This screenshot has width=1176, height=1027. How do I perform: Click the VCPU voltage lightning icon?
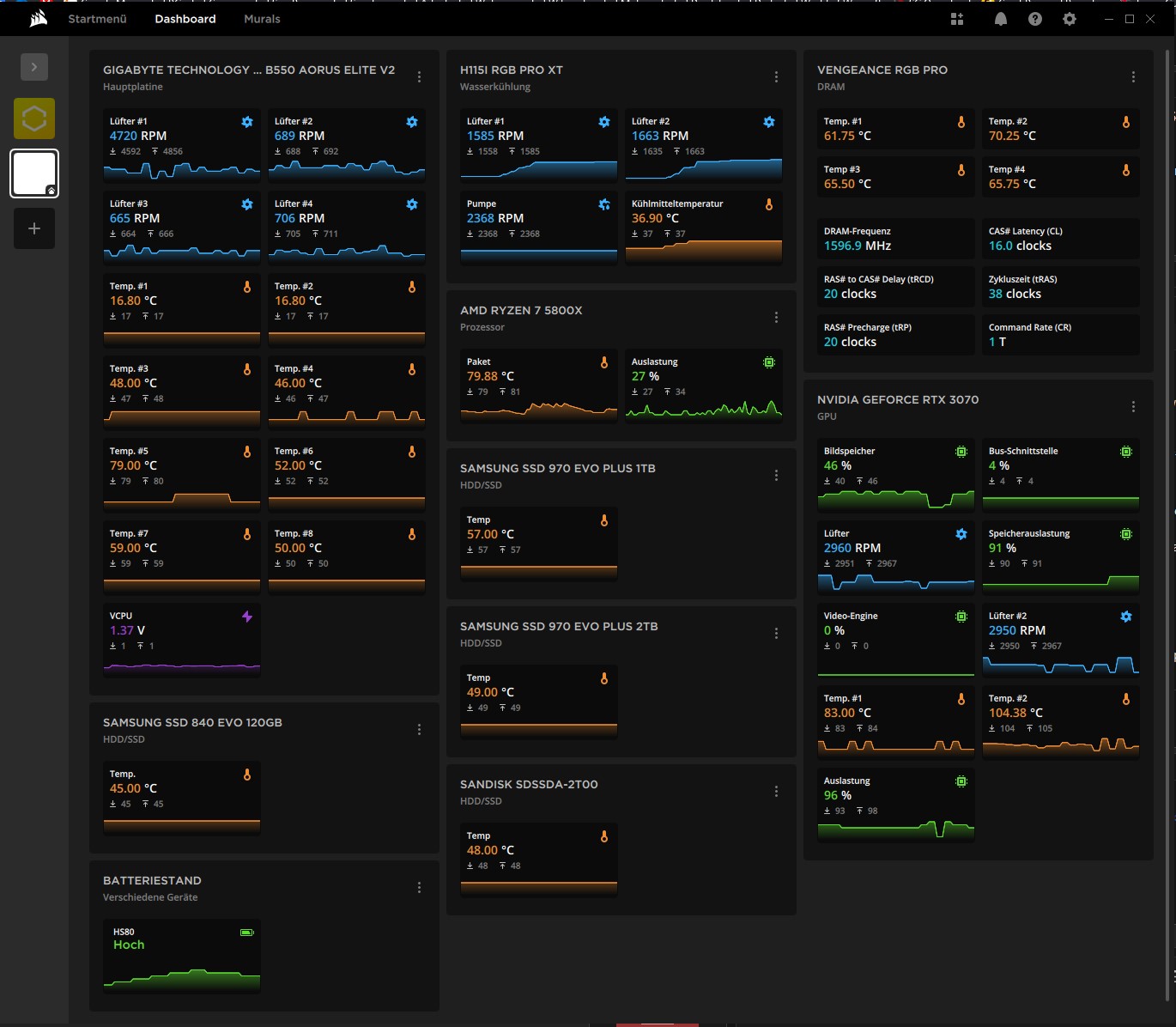tap(247, 617)
